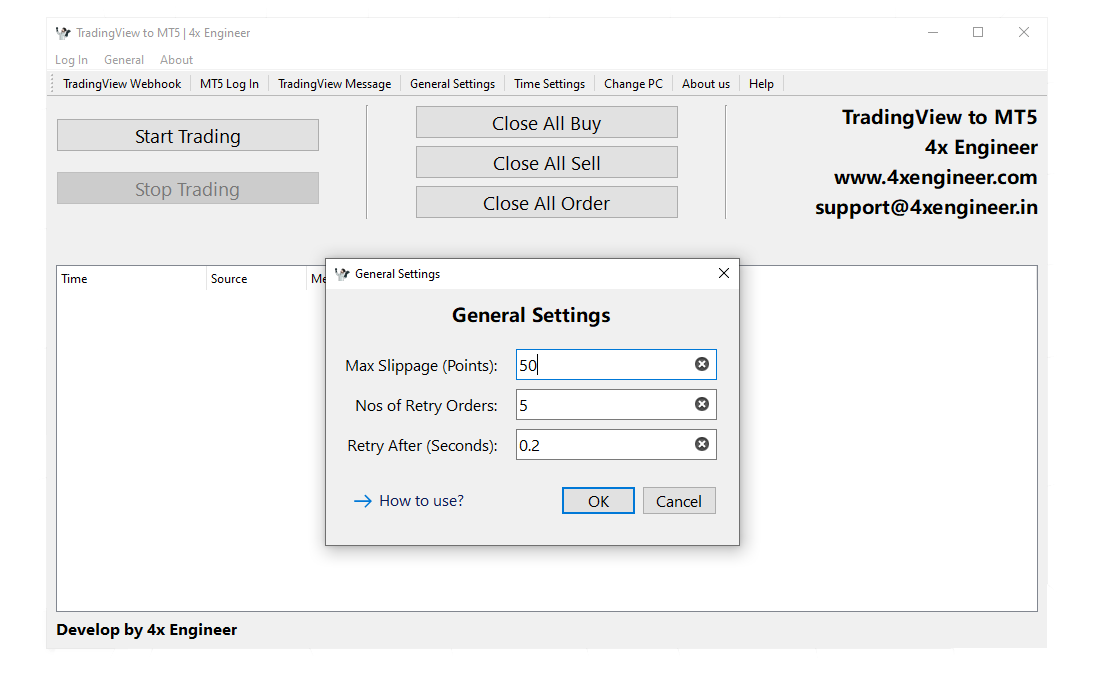Open the General menu

pos(124,60)
